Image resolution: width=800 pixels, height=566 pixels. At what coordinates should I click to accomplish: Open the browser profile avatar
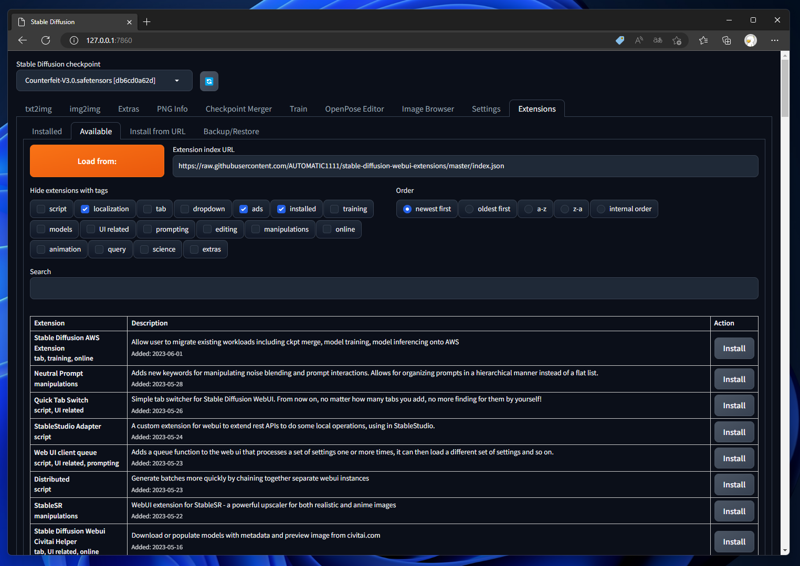coord(751,40)
